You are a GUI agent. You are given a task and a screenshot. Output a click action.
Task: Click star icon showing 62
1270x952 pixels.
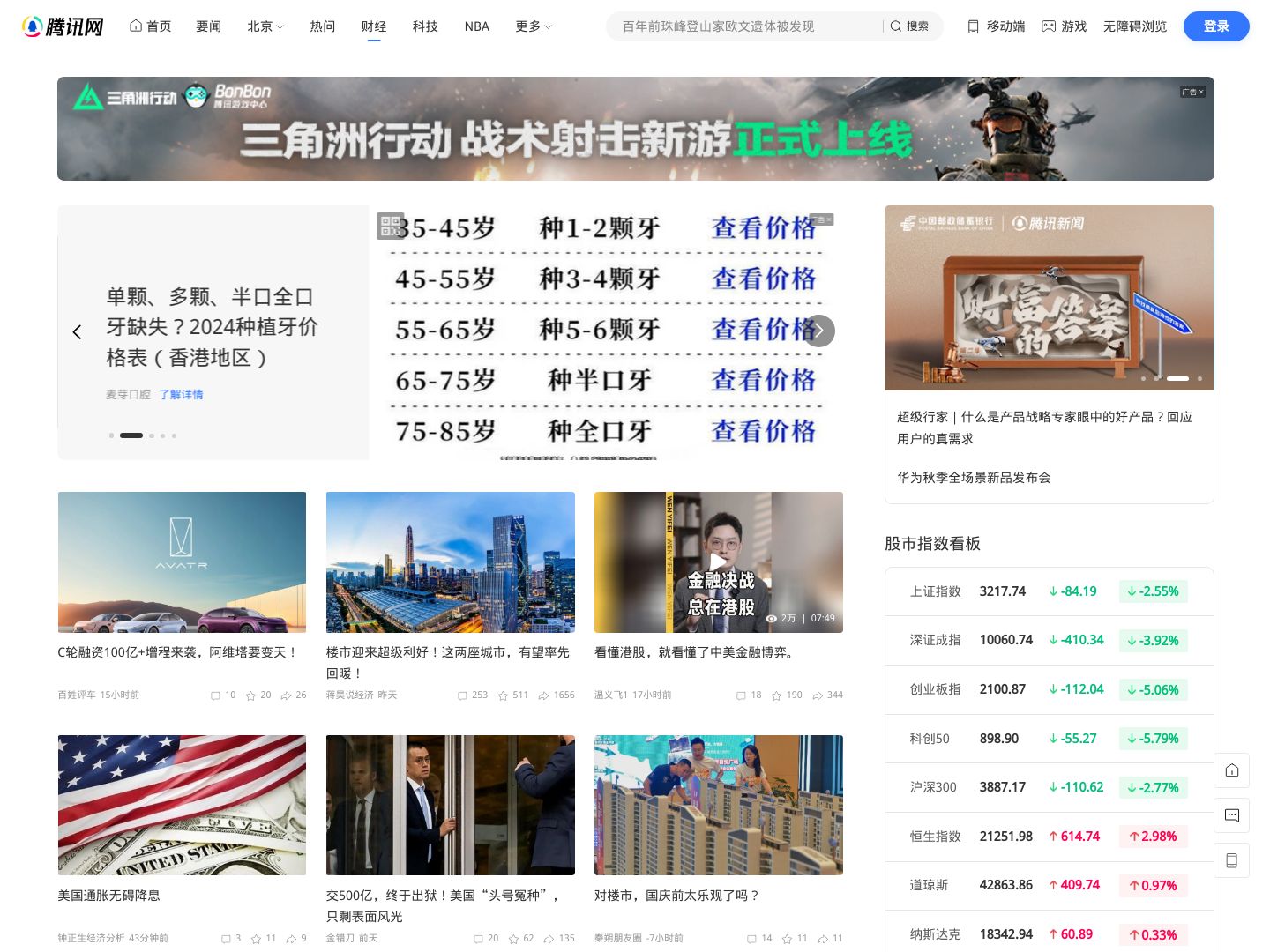[x=513, y=939]
